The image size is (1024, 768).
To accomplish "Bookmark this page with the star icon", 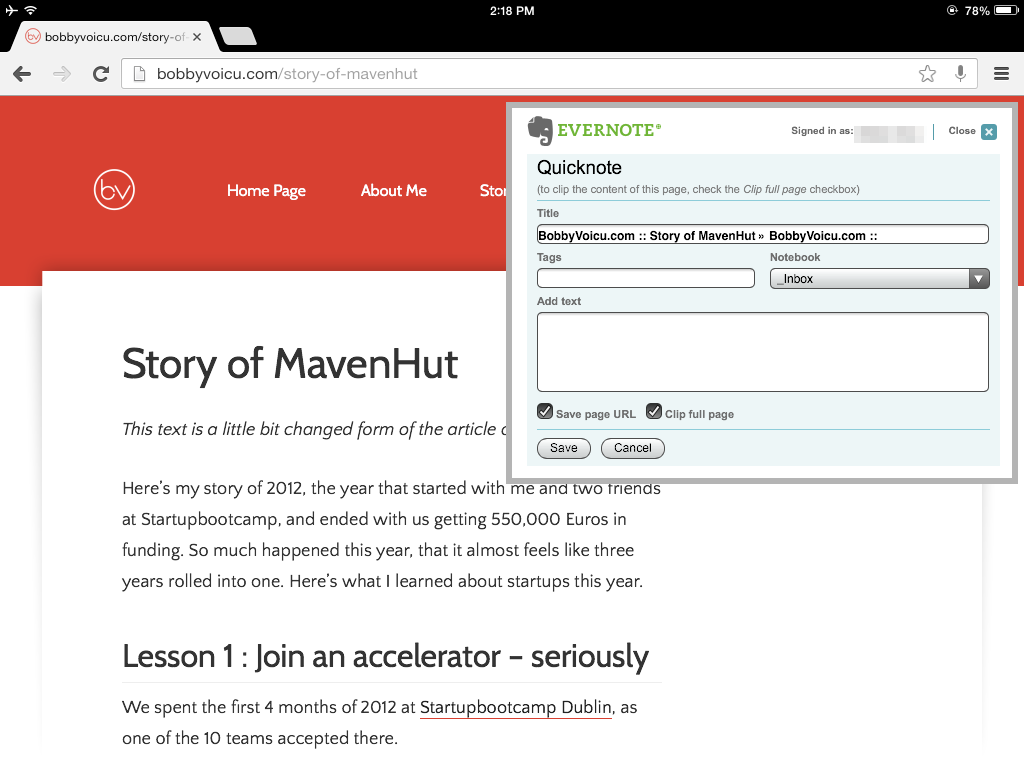I will 927,74.
